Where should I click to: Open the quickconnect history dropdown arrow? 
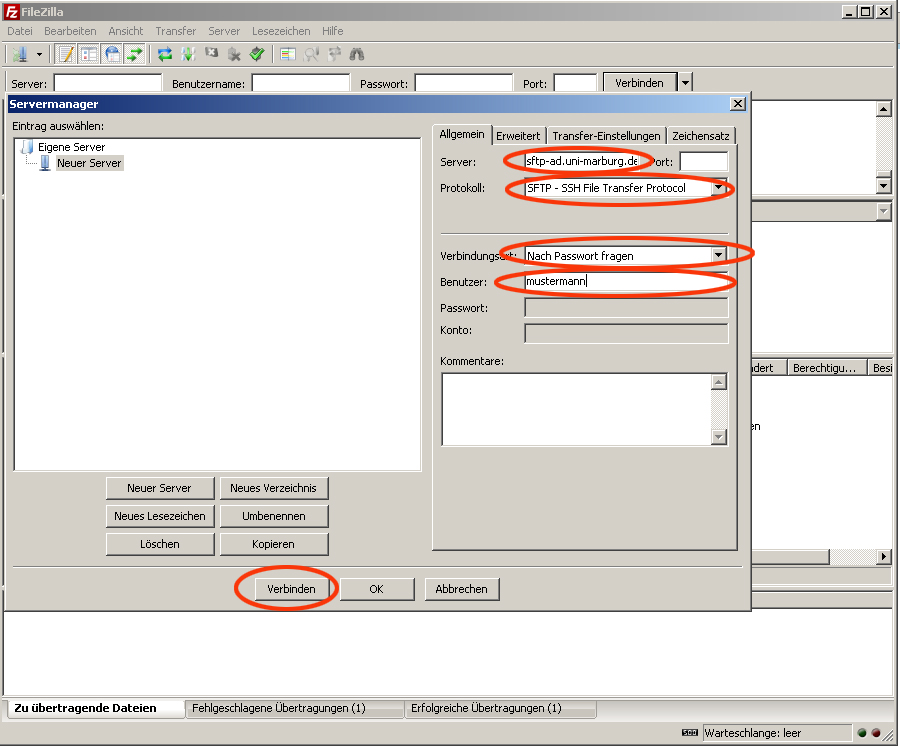685,83
